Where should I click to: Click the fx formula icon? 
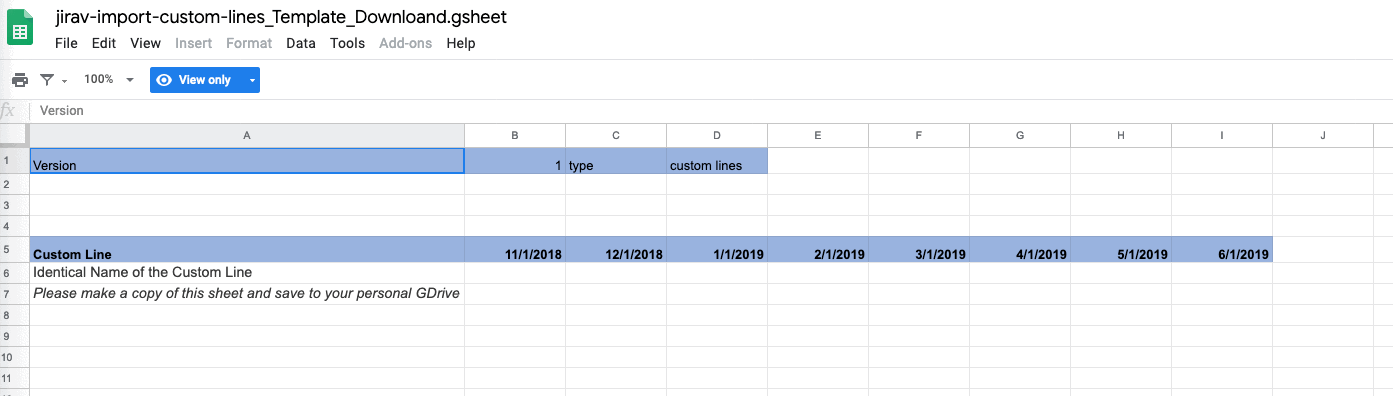8,111
